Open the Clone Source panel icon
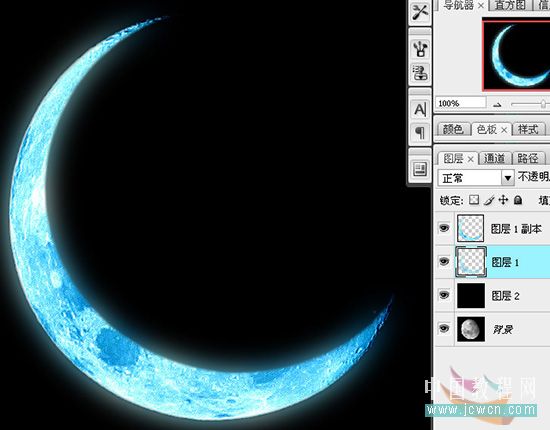This screenshot has height=430, width=550. (x=420, y=73)
